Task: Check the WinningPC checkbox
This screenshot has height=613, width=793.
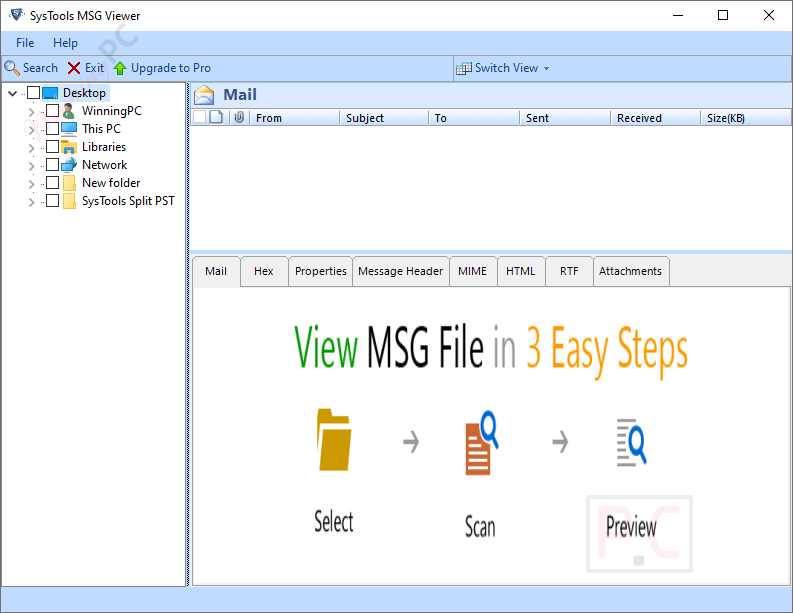Action: [53, 111]
